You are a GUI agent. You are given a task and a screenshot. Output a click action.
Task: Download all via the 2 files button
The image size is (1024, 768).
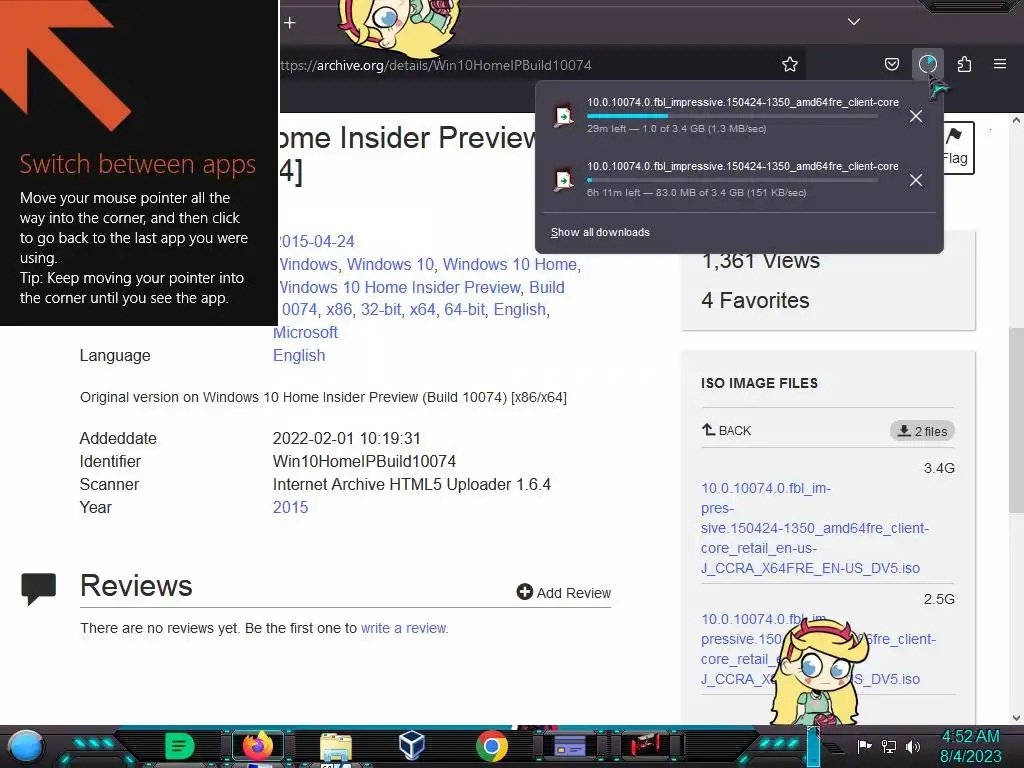pyautogui.click(x=922, y=431)
